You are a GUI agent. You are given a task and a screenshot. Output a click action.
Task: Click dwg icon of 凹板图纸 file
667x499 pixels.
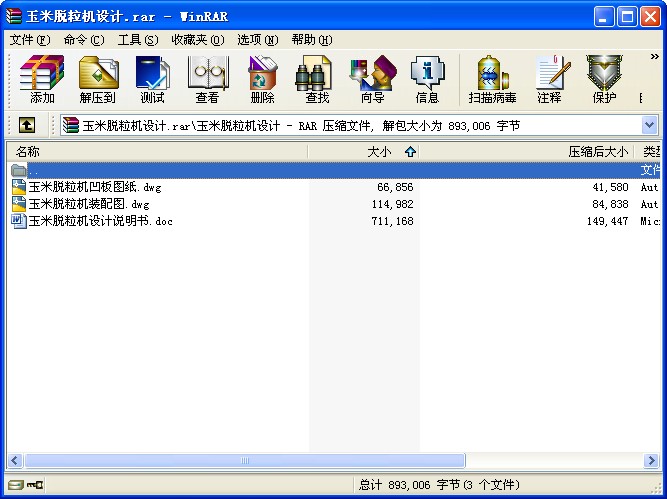(x=19, y=187)
